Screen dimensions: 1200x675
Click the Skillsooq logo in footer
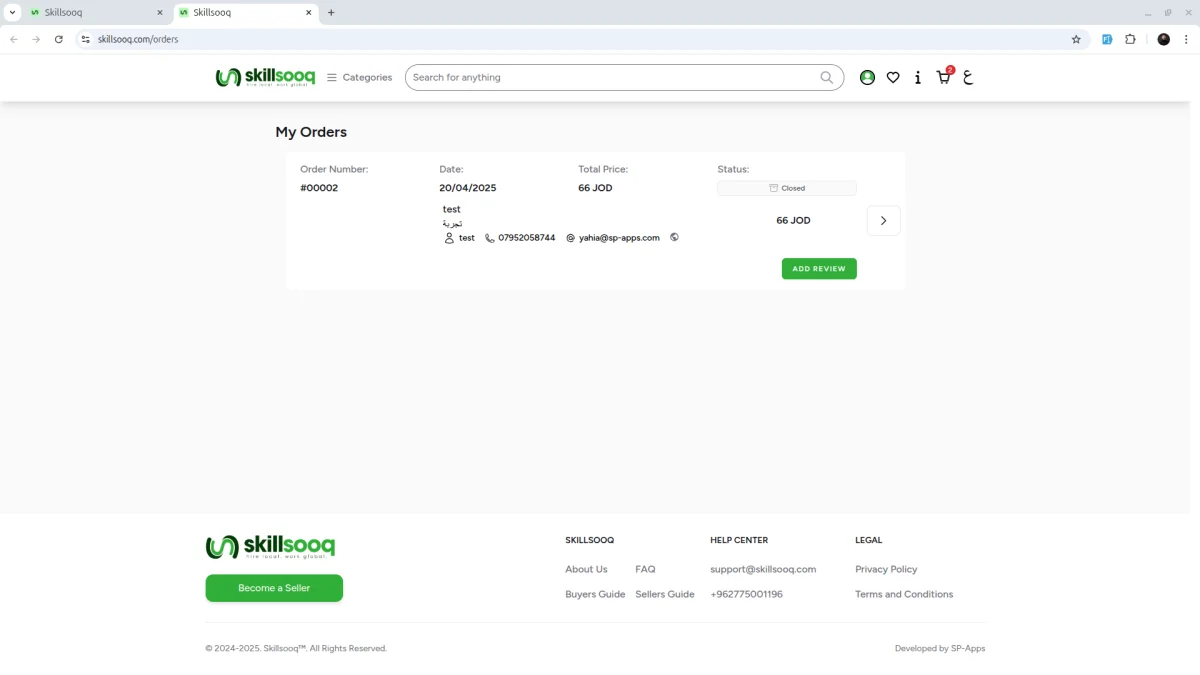point(270,546)
